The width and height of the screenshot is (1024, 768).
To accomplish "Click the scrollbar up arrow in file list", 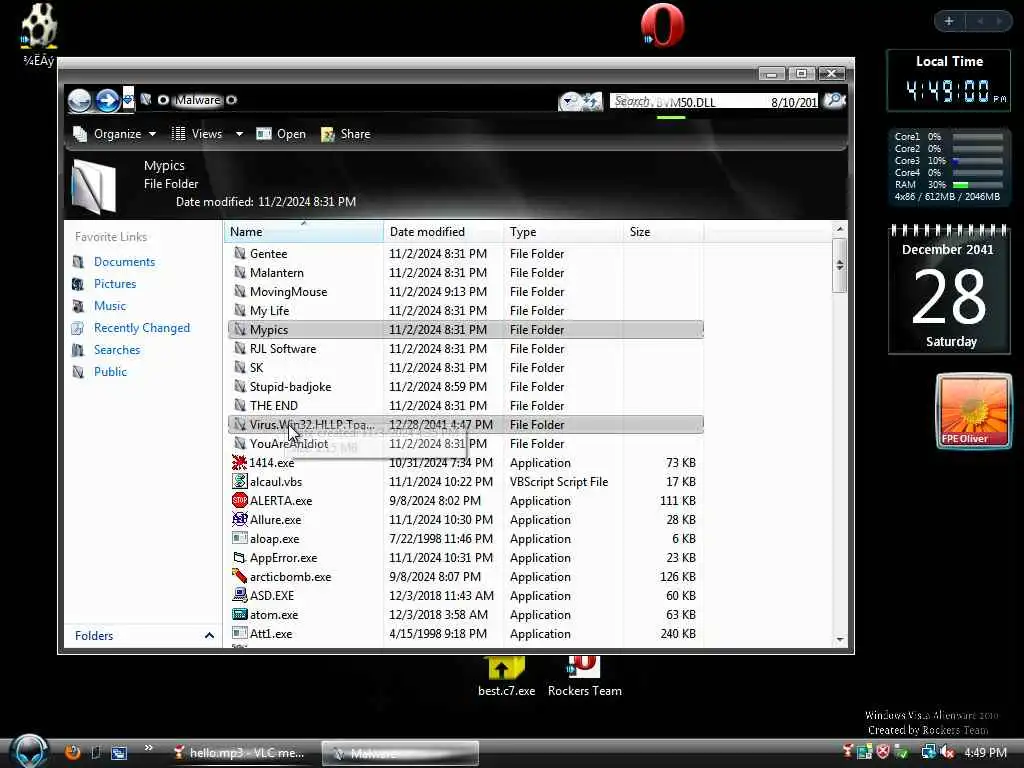I will pyautogui.click(x=840, y=229).
